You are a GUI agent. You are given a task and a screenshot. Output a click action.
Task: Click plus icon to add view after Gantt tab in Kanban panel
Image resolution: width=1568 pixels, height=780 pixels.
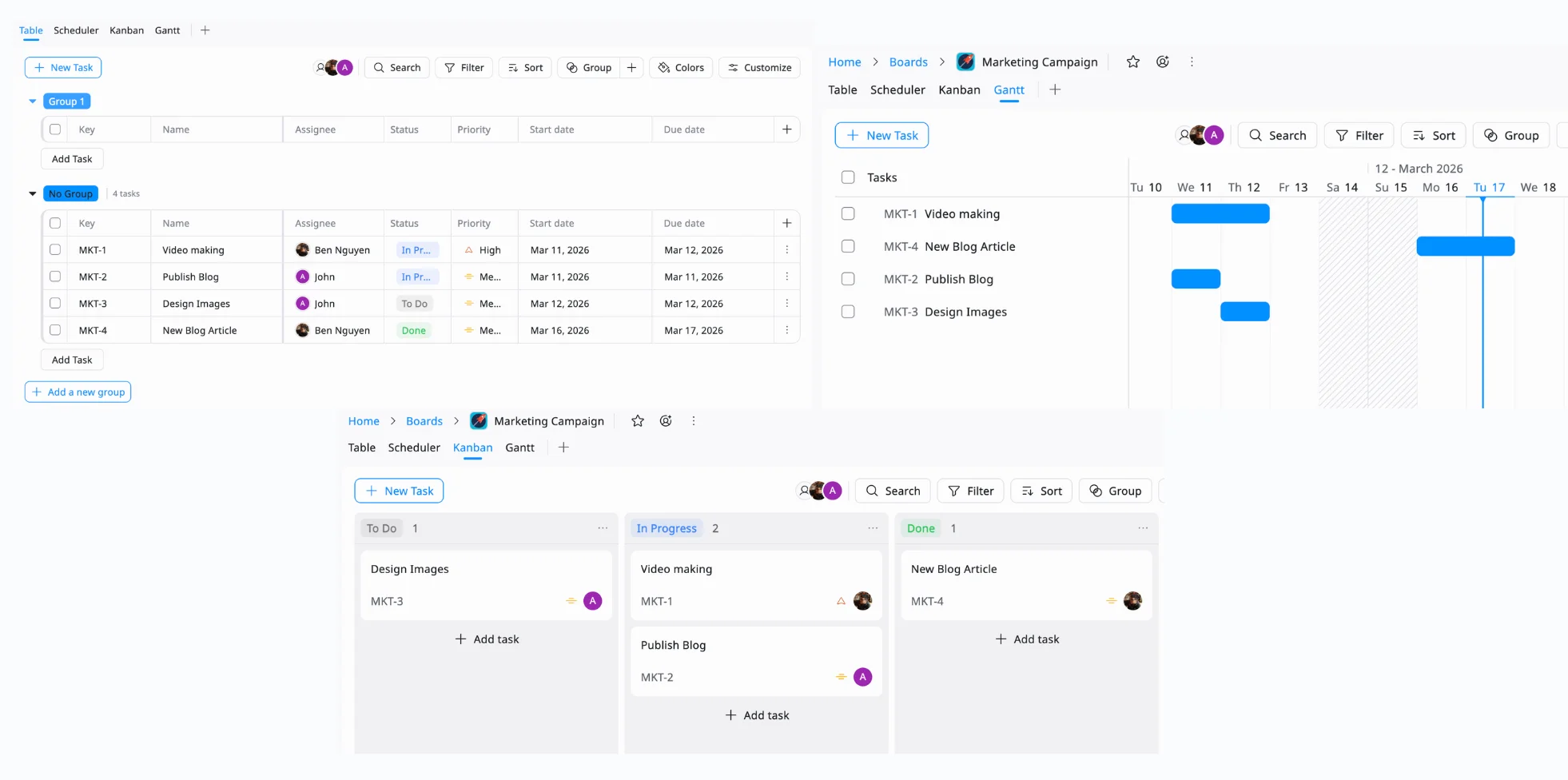pos(563,448)
